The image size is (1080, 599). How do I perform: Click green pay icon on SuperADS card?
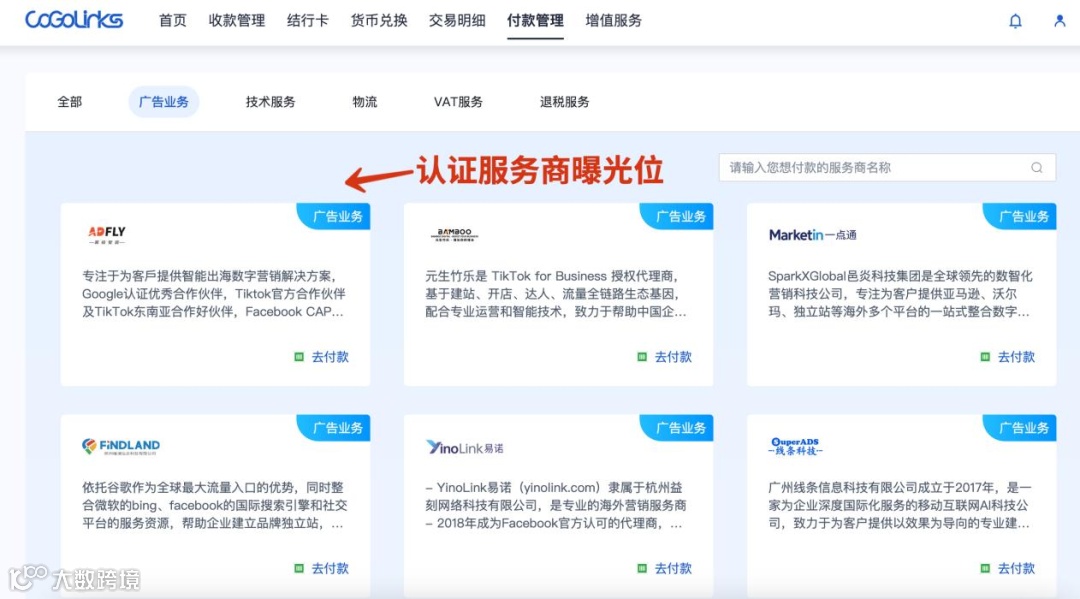point(985,568)
